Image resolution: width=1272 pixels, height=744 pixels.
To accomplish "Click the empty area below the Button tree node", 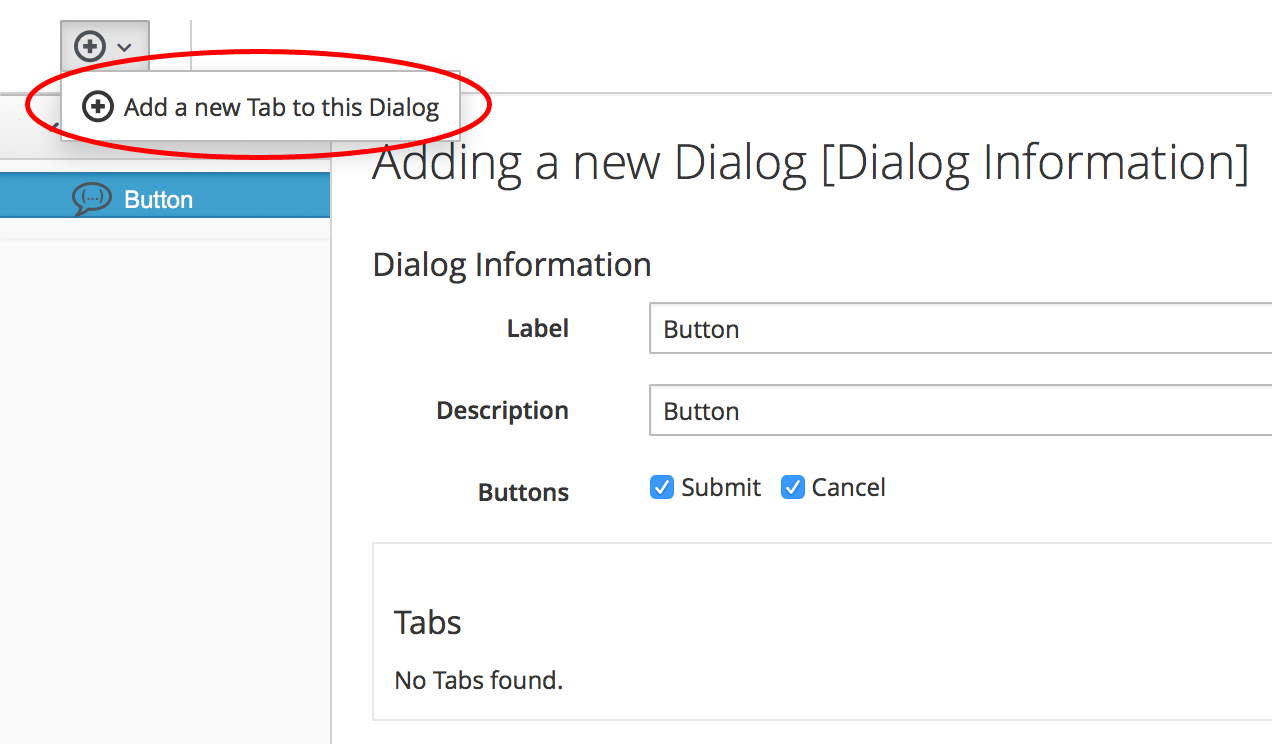I will pyautogui.click(x=165, y=450).
